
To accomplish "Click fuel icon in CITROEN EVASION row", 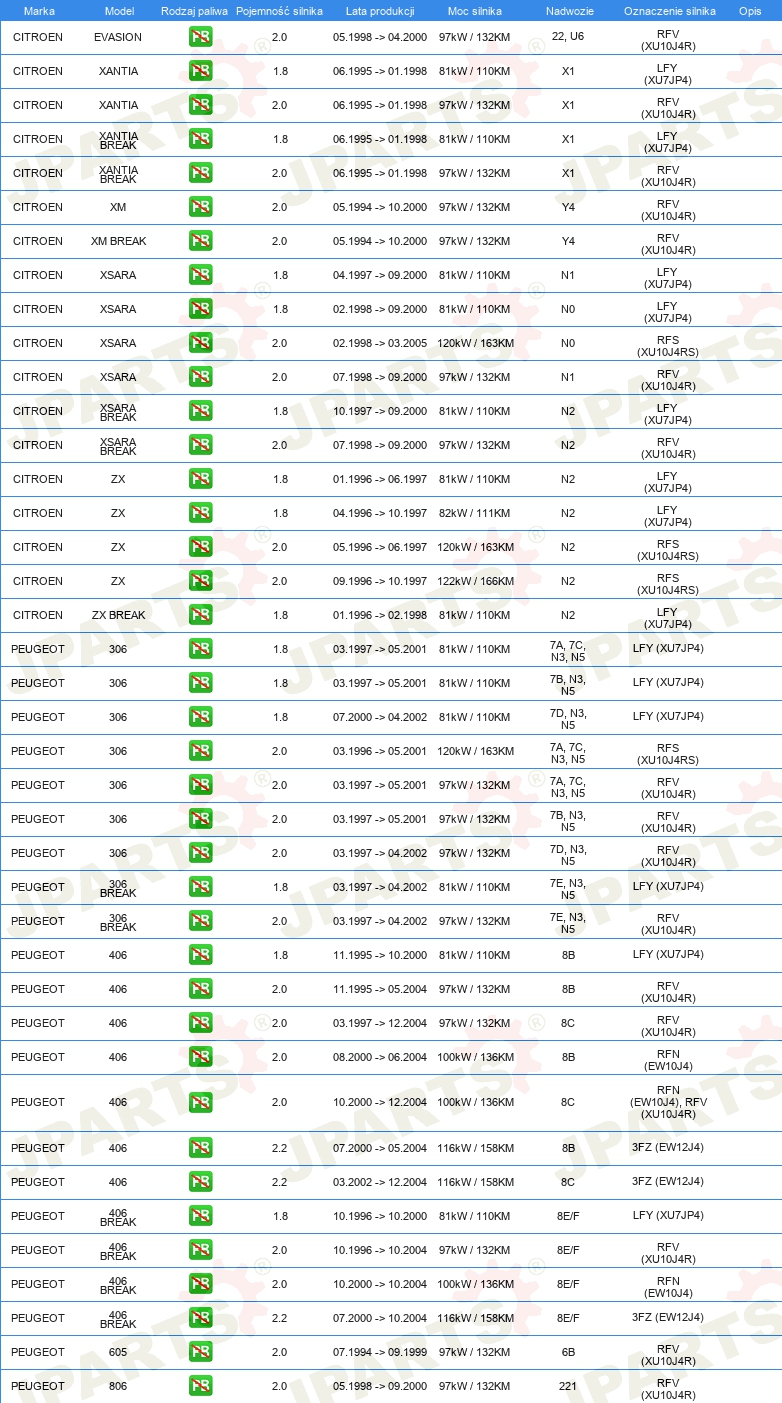I will click(x=201, y=37).
